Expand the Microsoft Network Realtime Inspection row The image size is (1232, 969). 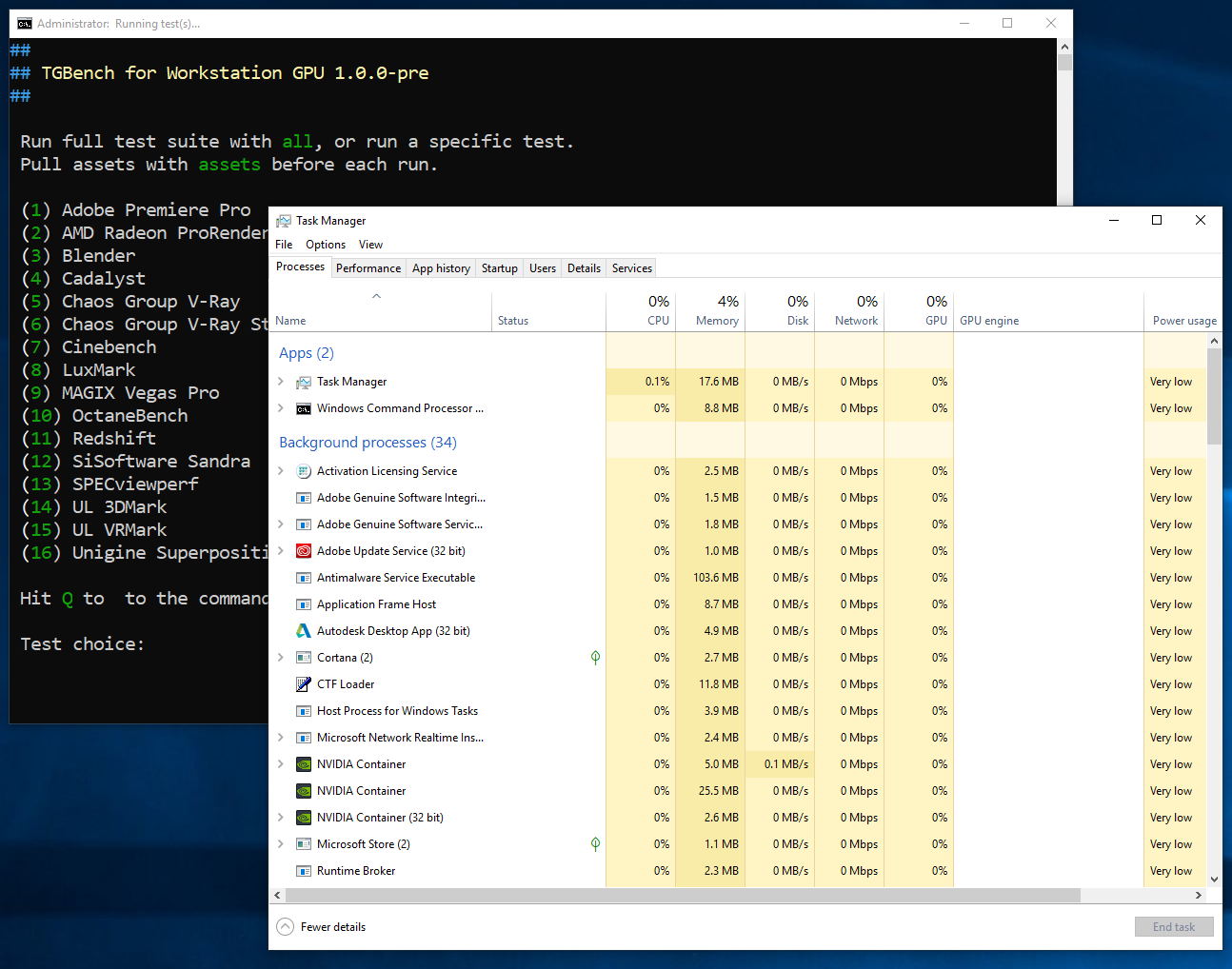coord(281,738)
